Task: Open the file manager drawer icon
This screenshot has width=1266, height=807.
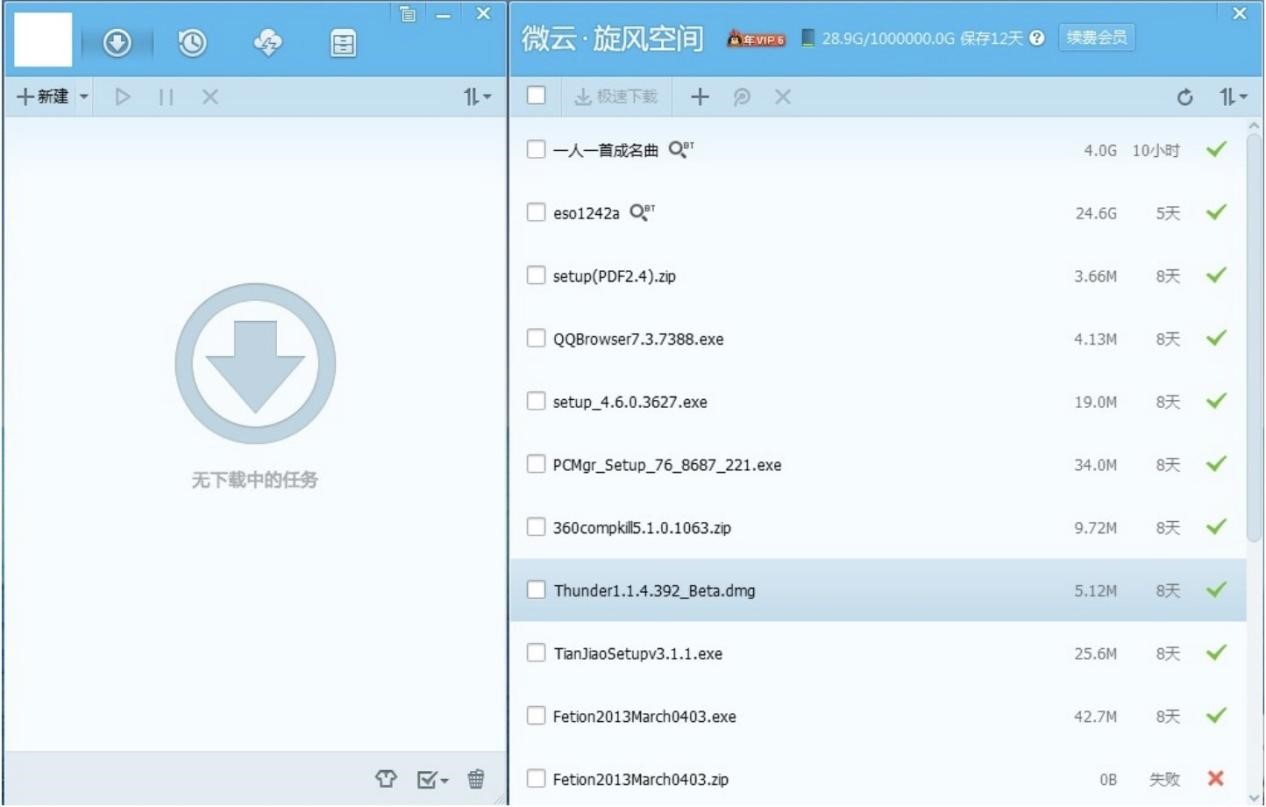Action: point(343,43)
